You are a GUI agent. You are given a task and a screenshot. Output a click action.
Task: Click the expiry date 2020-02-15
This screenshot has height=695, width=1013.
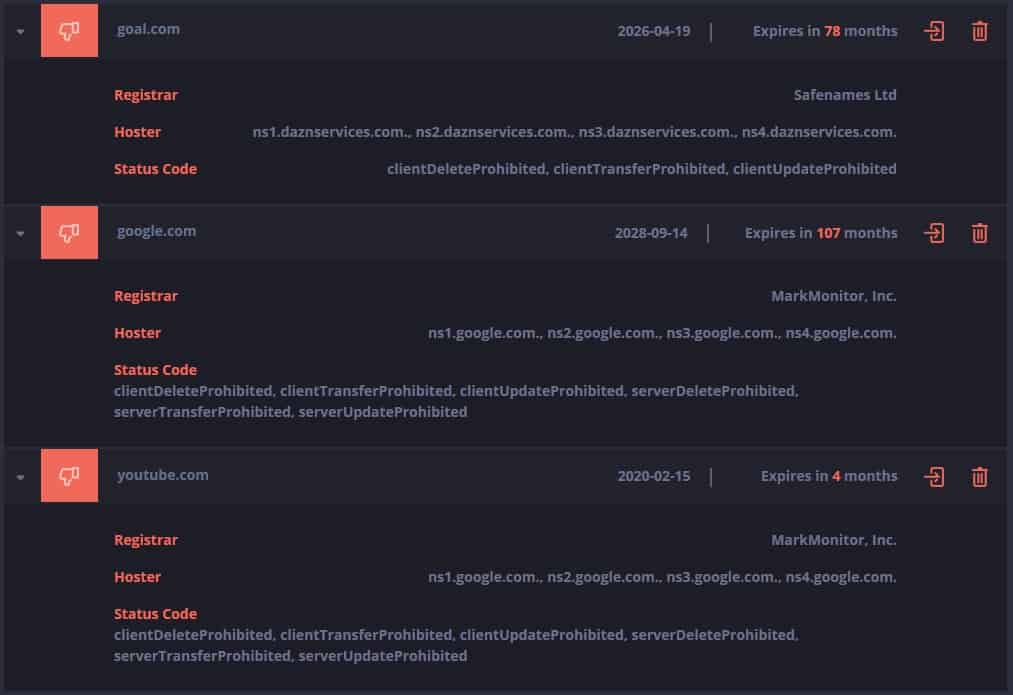click(654, 476)
